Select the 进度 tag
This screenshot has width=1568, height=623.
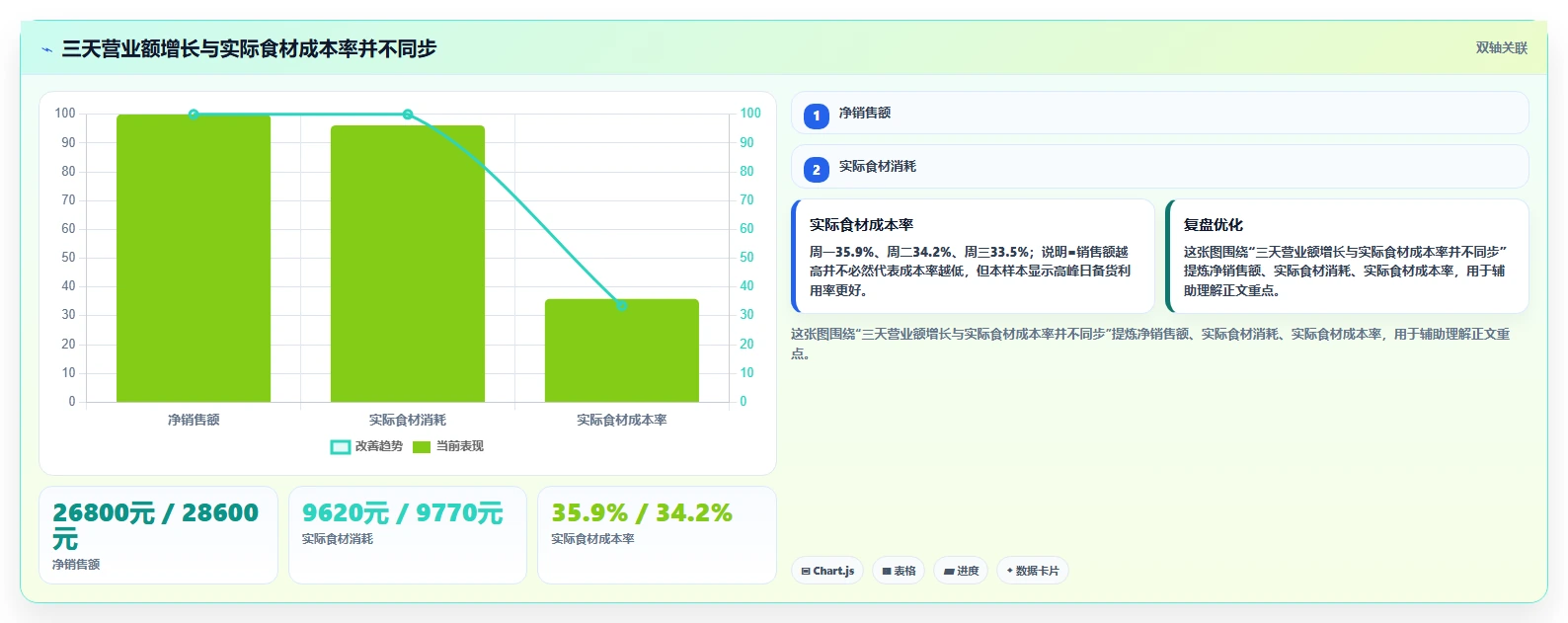[x=961, y=571]
